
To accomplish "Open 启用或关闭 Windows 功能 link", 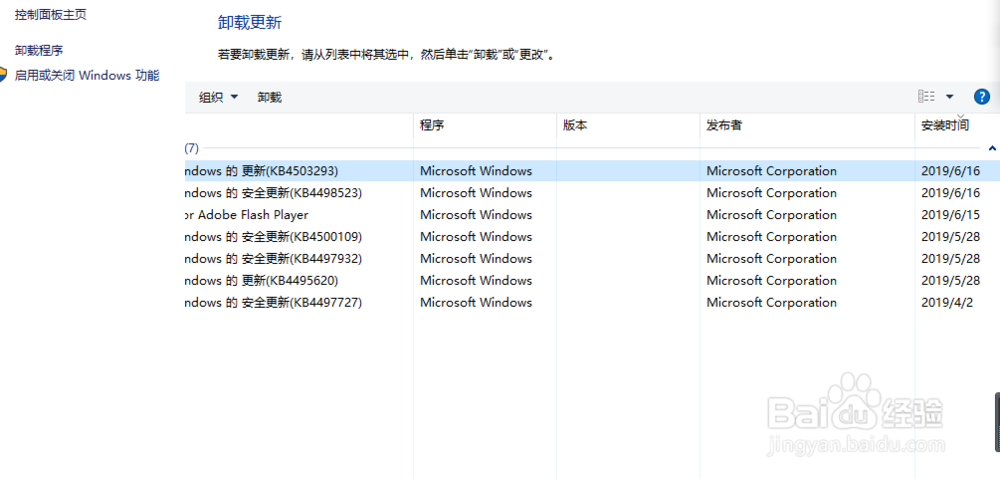I will click(x=87, y=75).
